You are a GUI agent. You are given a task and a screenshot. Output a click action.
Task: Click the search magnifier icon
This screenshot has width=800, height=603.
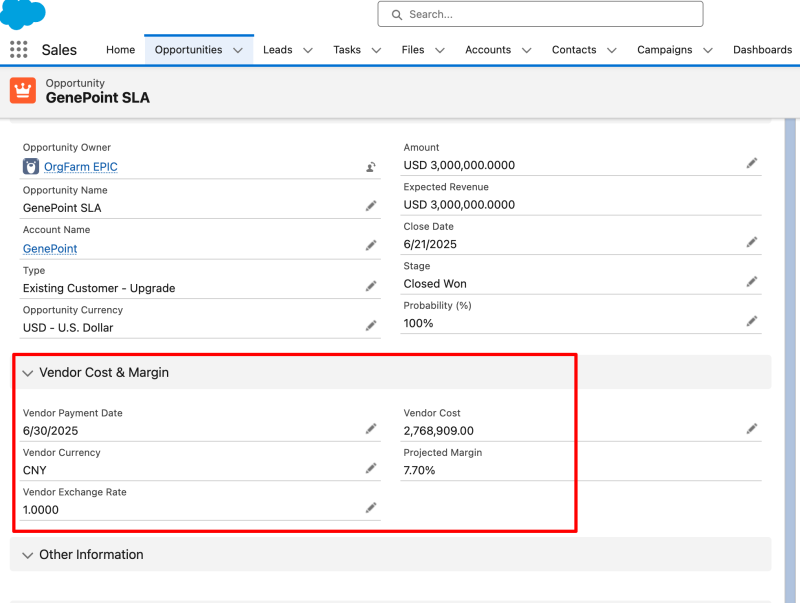[397, 14]
